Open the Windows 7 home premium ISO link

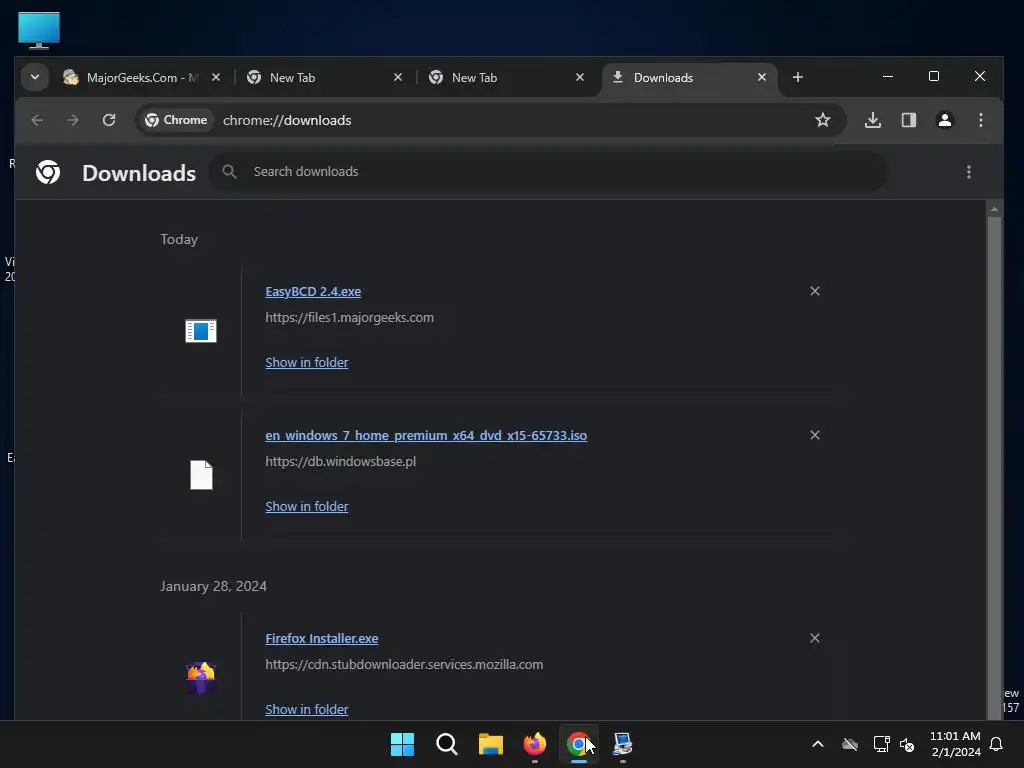(426, 436)
